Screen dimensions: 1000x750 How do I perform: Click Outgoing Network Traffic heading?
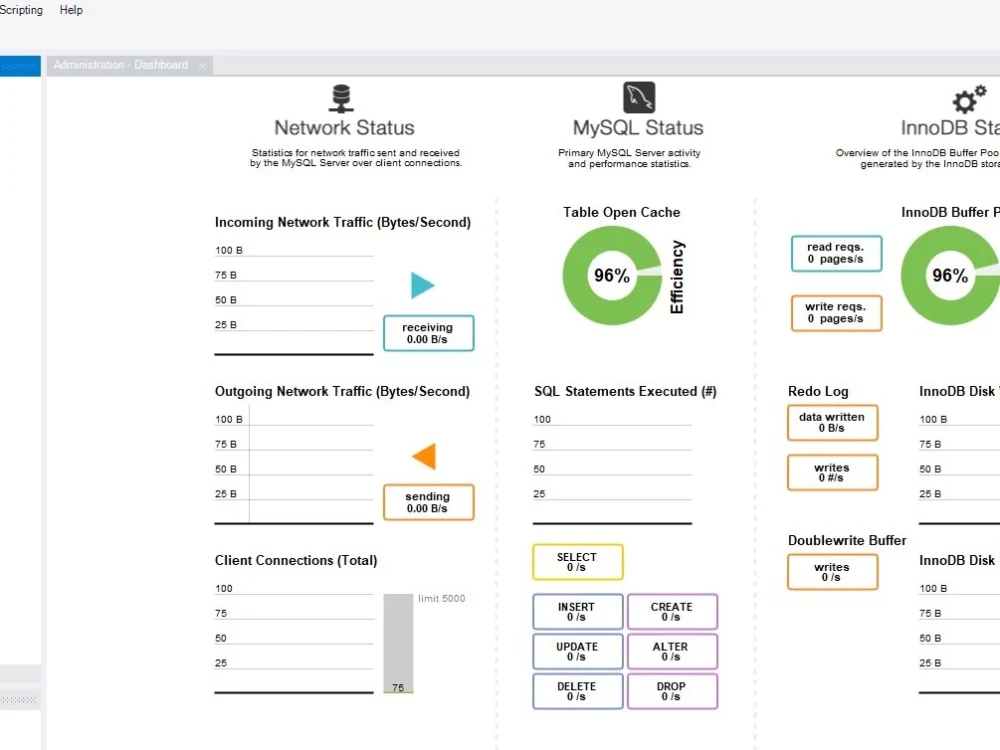pos(342,392)
